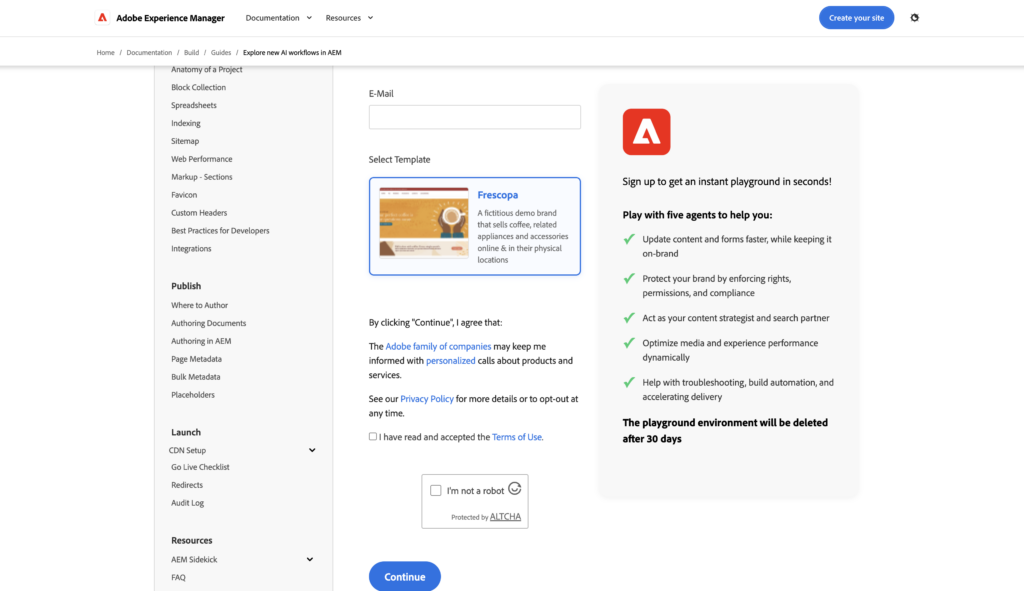Expand the CDN Setup sidebar section
The image size is (1024, 591).
(312, 451)
